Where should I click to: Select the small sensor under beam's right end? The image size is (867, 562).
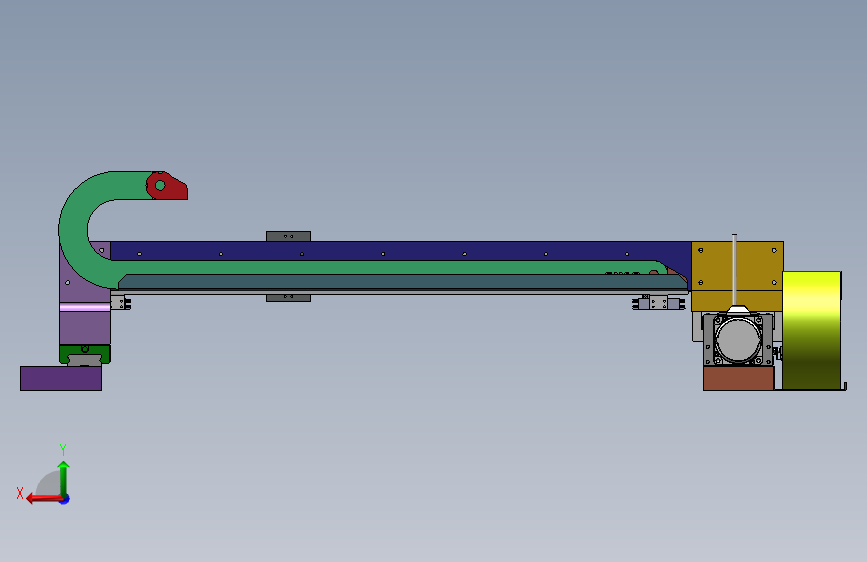click(659, 303)
